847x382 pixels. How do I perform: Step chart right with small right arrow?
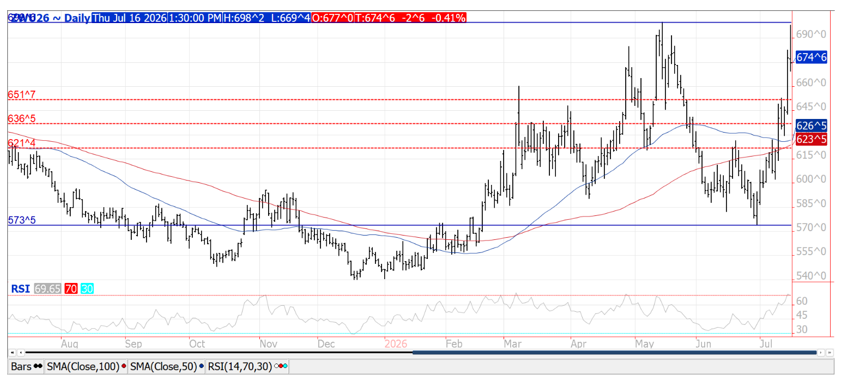coord(821,353)
